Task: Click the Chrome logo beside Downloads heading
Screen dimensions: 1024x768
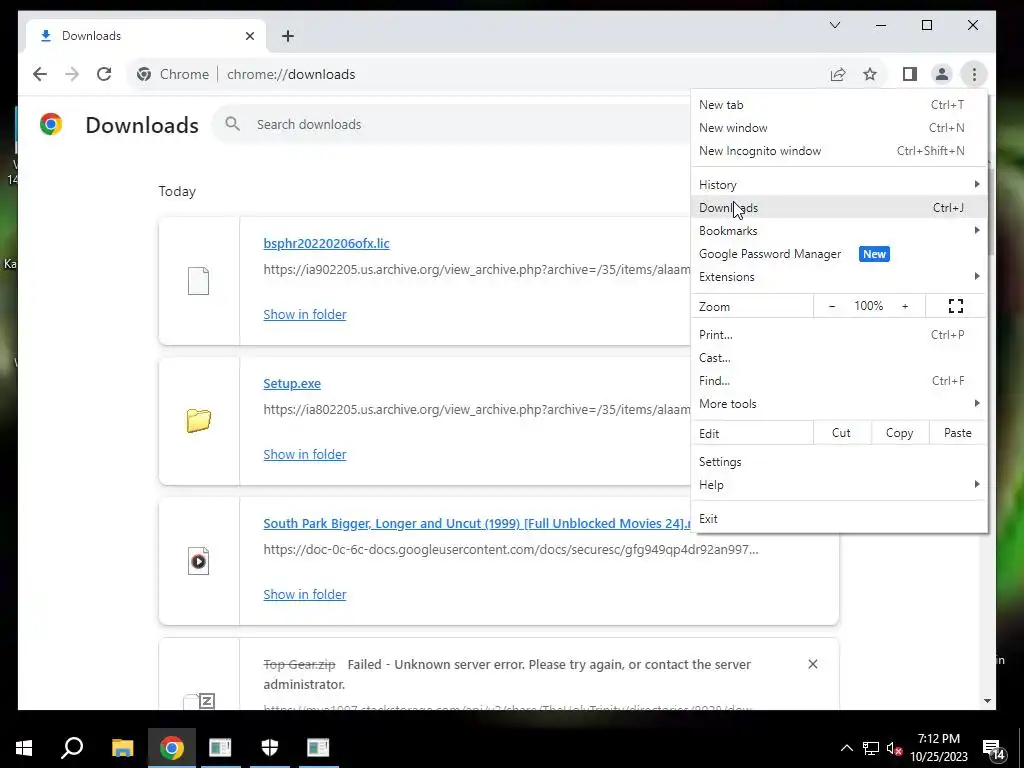Action: pos(51,124)
